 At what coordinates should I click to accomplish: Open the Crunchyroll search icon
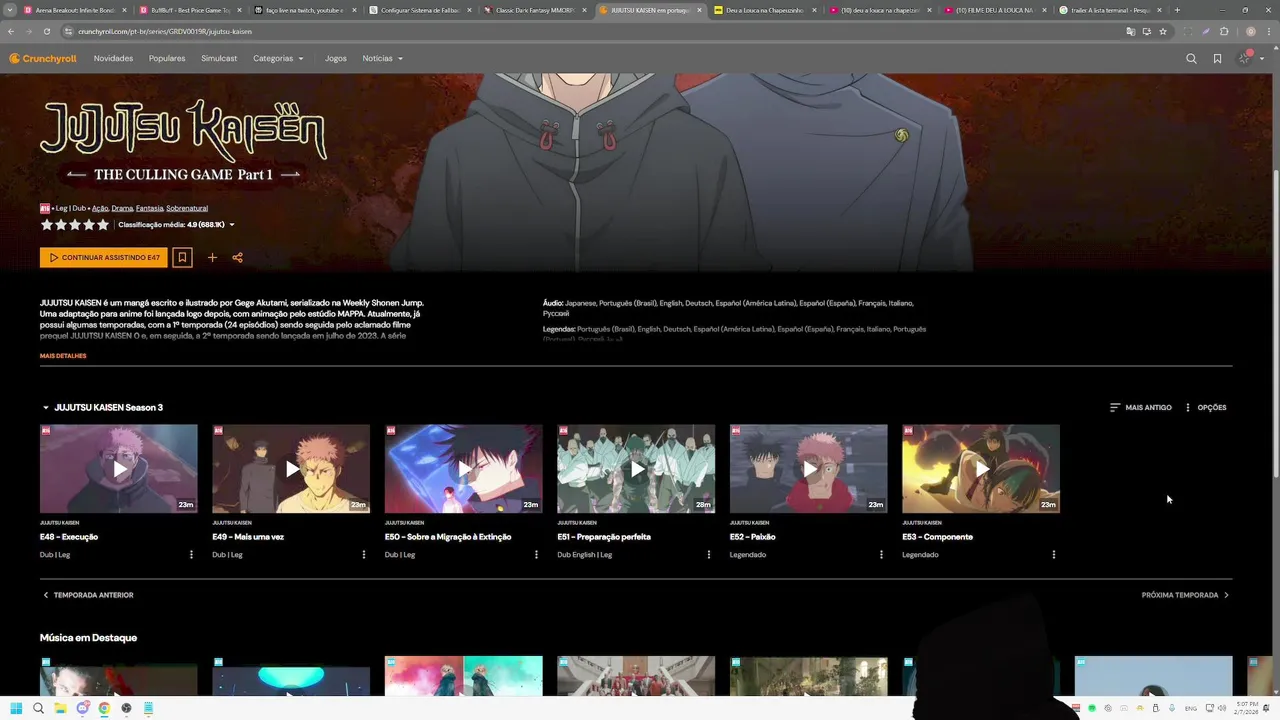click(1191, 59)
